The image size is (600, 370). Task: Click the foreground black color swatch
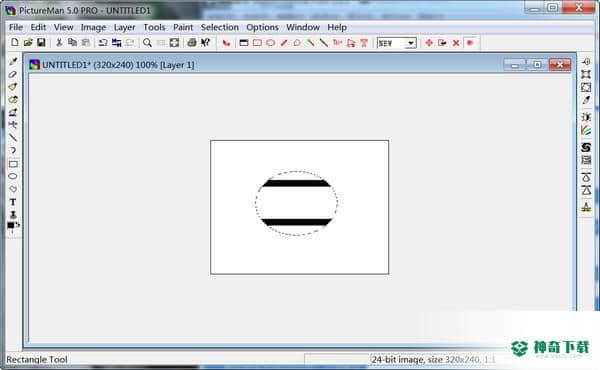11,225
